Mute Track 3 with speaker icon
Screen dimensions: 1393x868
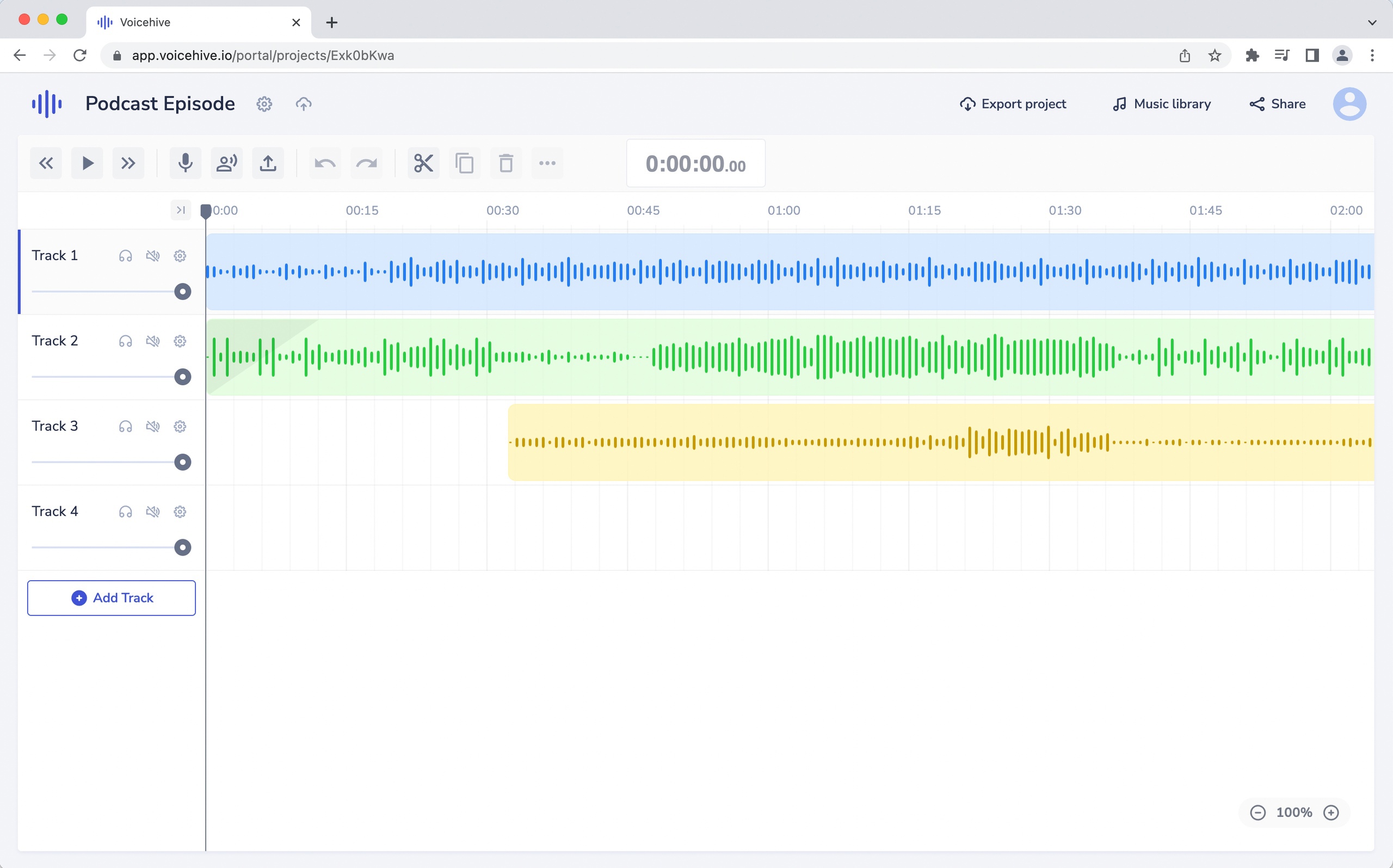153,427
